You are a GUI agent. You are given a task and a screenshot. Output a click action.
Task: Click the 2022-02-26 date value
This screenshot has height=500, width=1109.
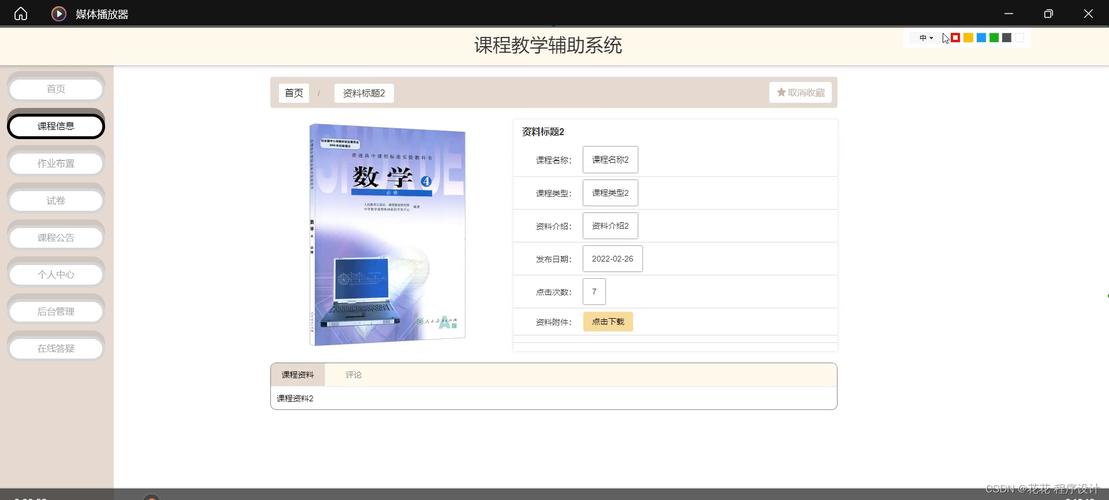612,259
